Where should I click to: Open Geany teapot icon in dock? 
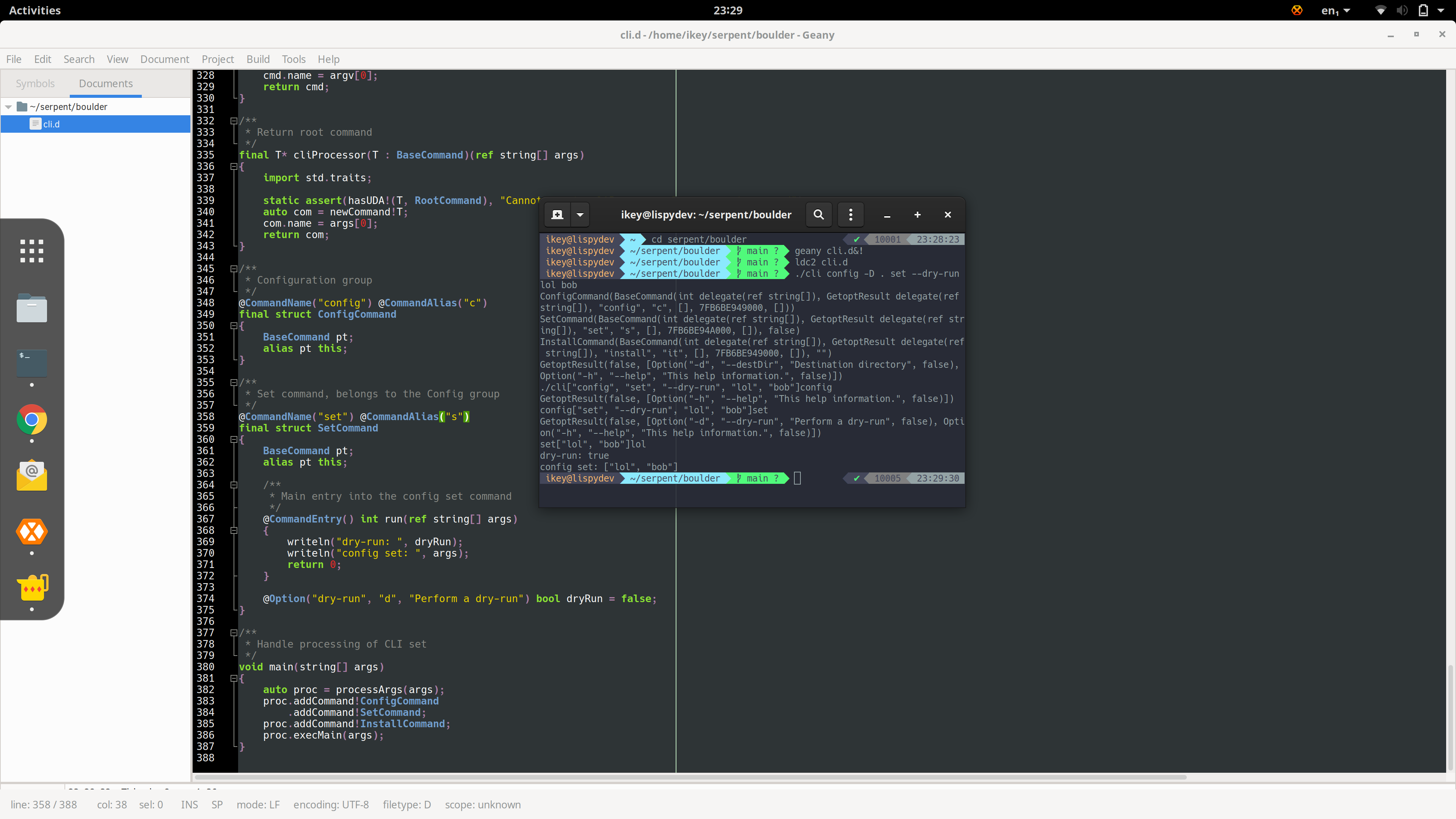(31, 588)
